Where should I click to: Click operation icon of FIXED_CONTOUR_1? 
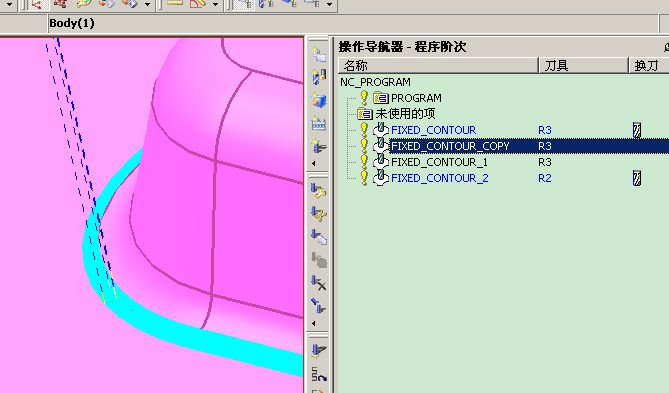point(381,162)
